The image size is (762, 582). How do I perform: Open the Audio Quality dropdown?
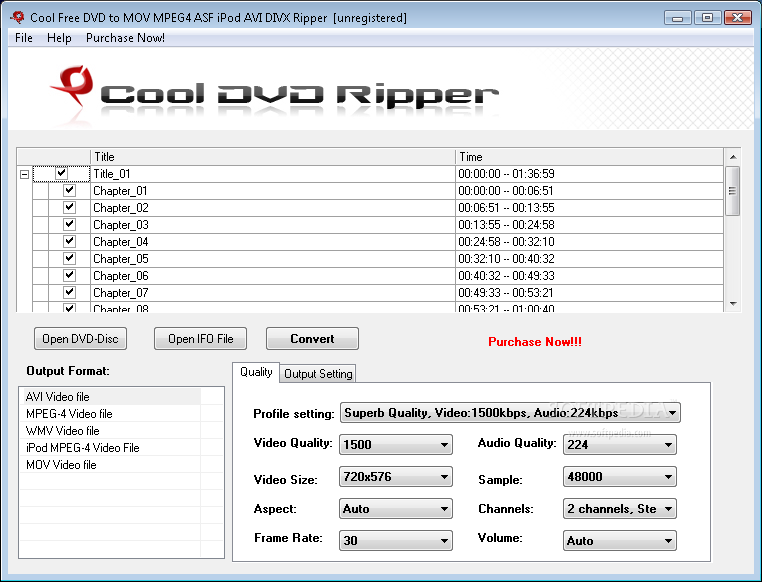point(620,445)
